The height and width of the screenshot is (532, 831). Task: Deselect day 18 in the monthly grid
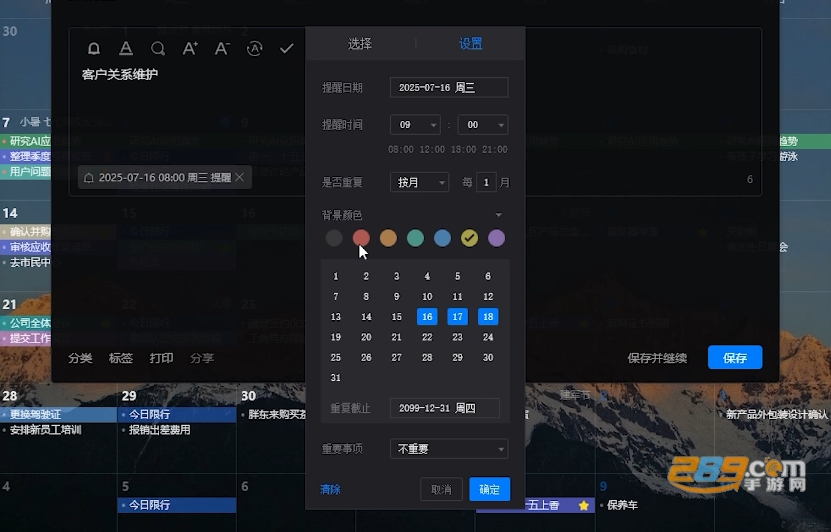488,317
